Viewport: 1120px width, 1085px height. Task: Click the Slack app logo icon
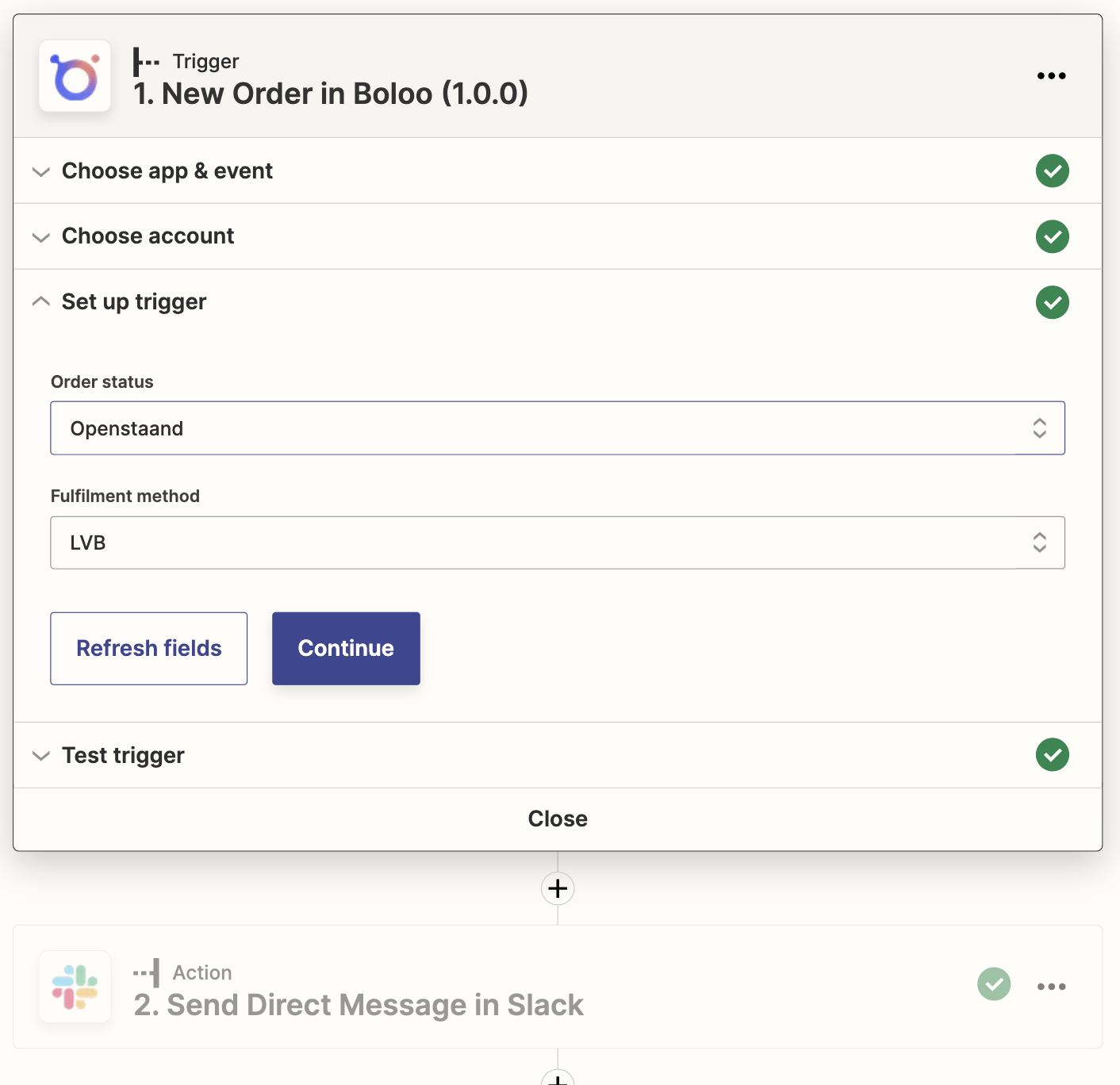(75, 987)
